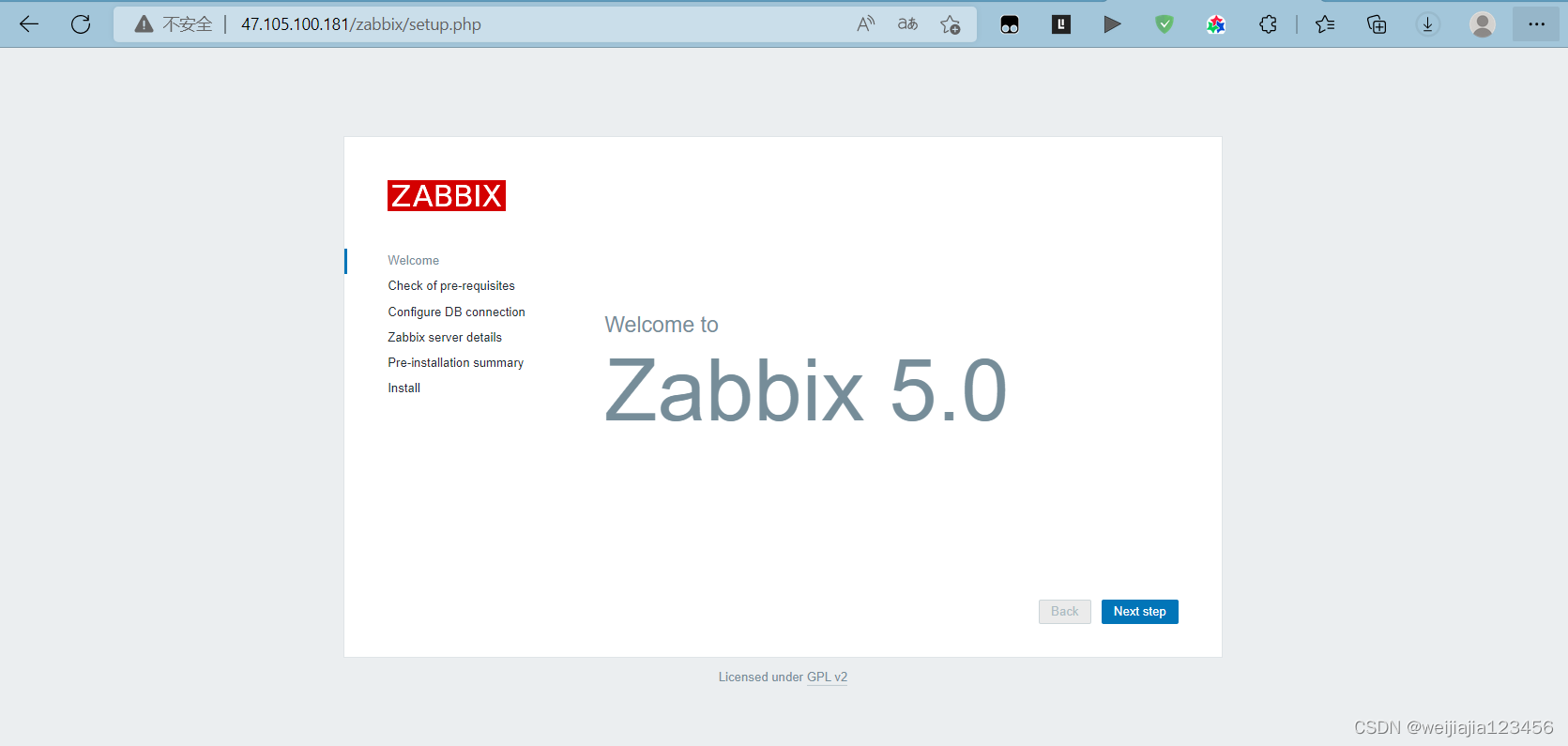Click the 'Welcome to' heading text
This screenshot has width=1568, height=746.
[662, 325]
